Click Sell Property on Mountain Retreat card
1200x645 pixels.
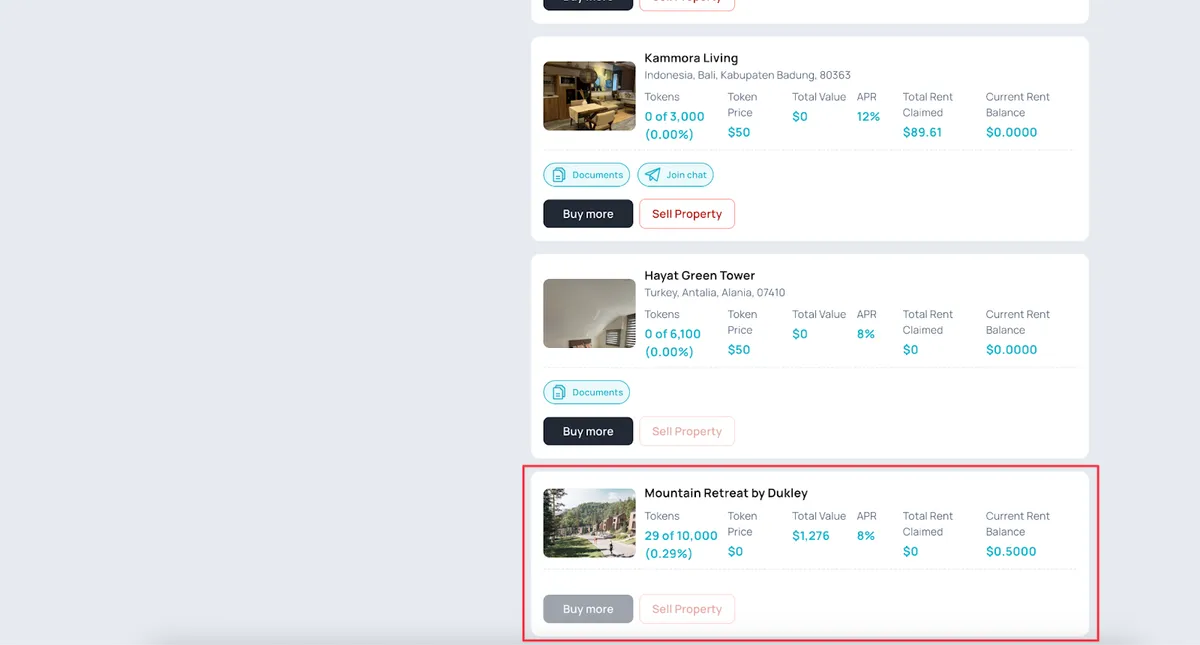pos(687,609)
